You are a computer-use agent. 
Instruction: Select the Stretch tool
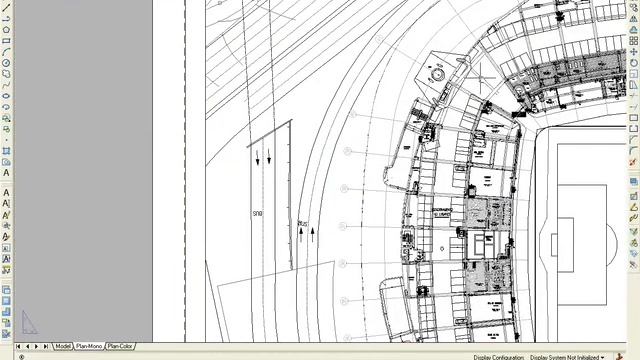633,84
